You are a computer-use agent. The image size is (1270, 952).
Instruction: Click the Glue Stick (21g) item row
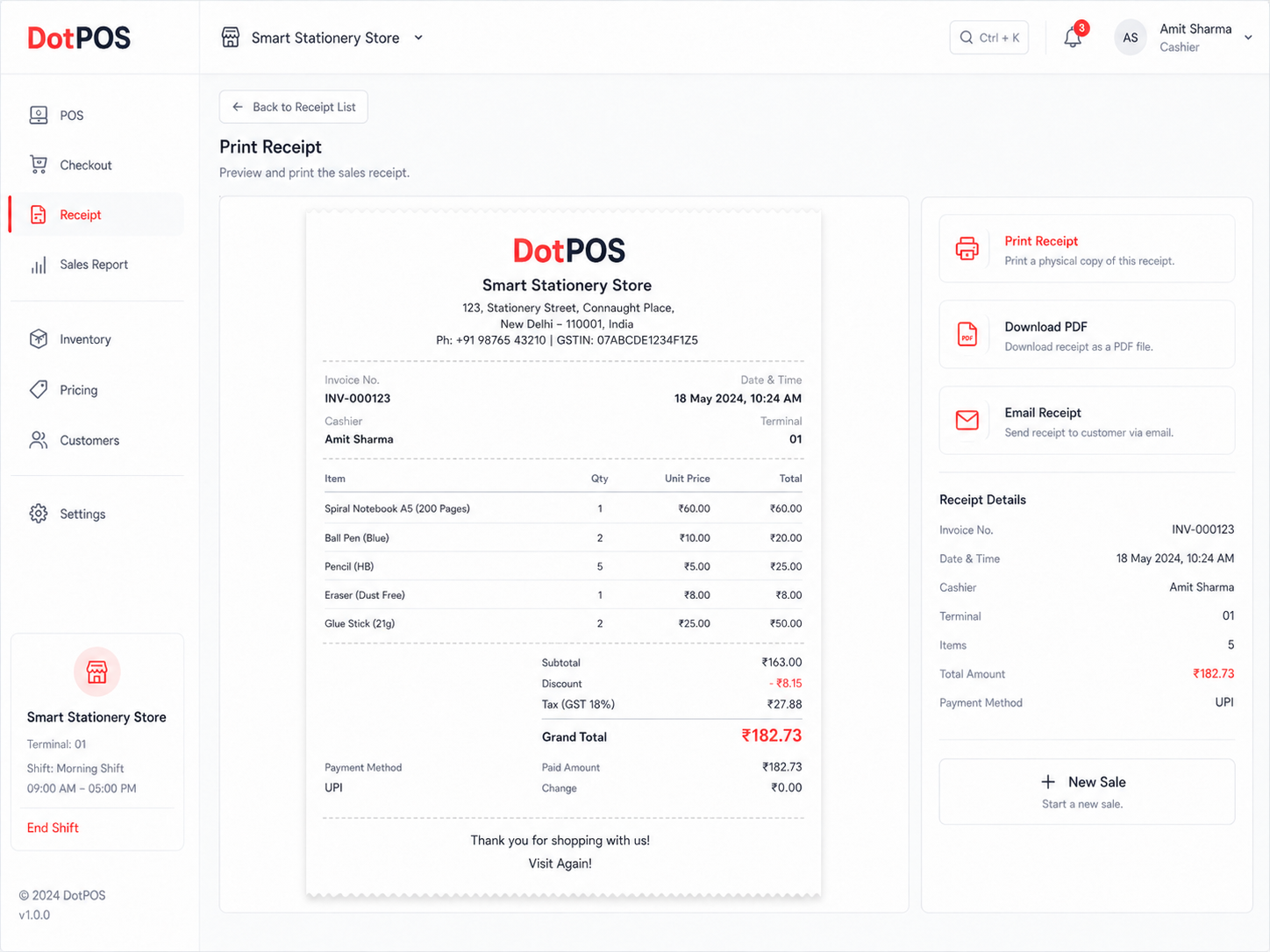563,623
